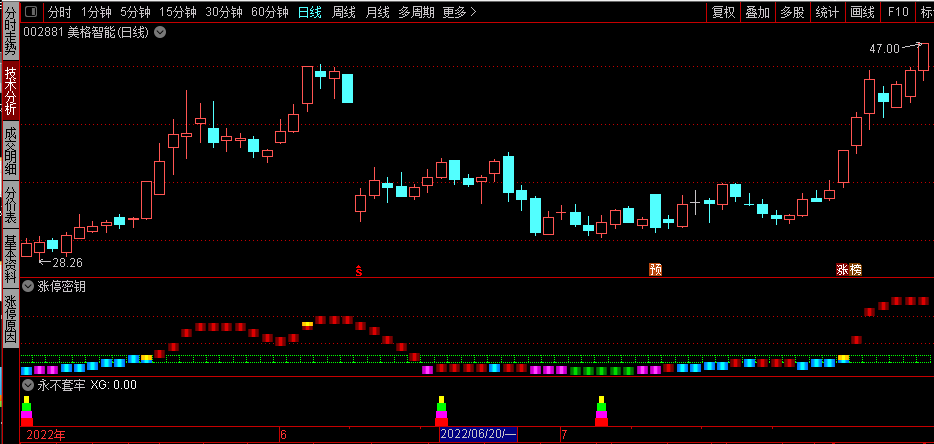Image resolution: width=934 pixels, height=444 pixels.
Task: Click stock title 002881 美格智能(日线)
Action: 85,33
